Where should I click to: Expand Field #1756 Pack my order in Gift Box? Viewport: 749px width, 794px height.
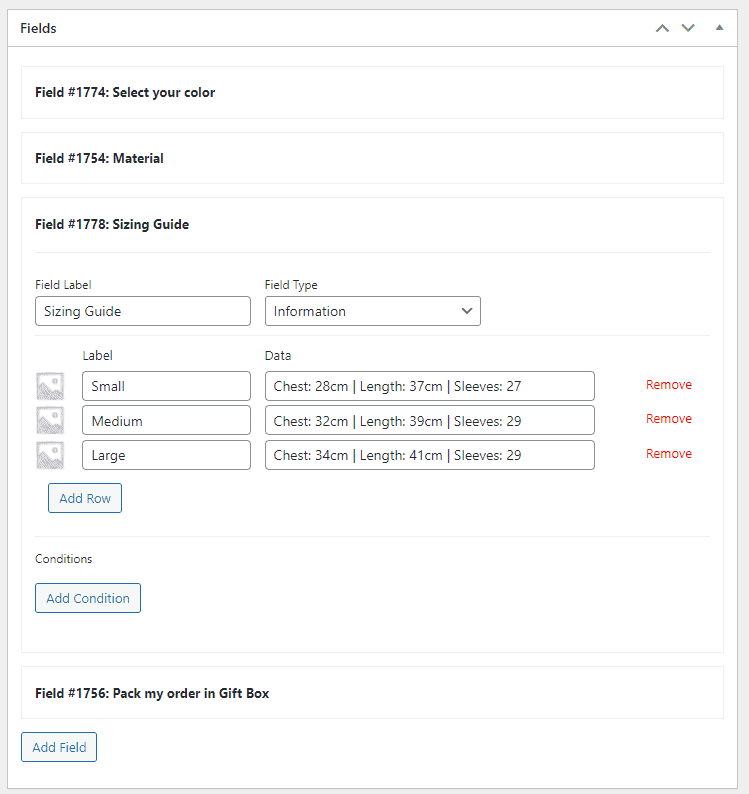[x=372, y=693]
